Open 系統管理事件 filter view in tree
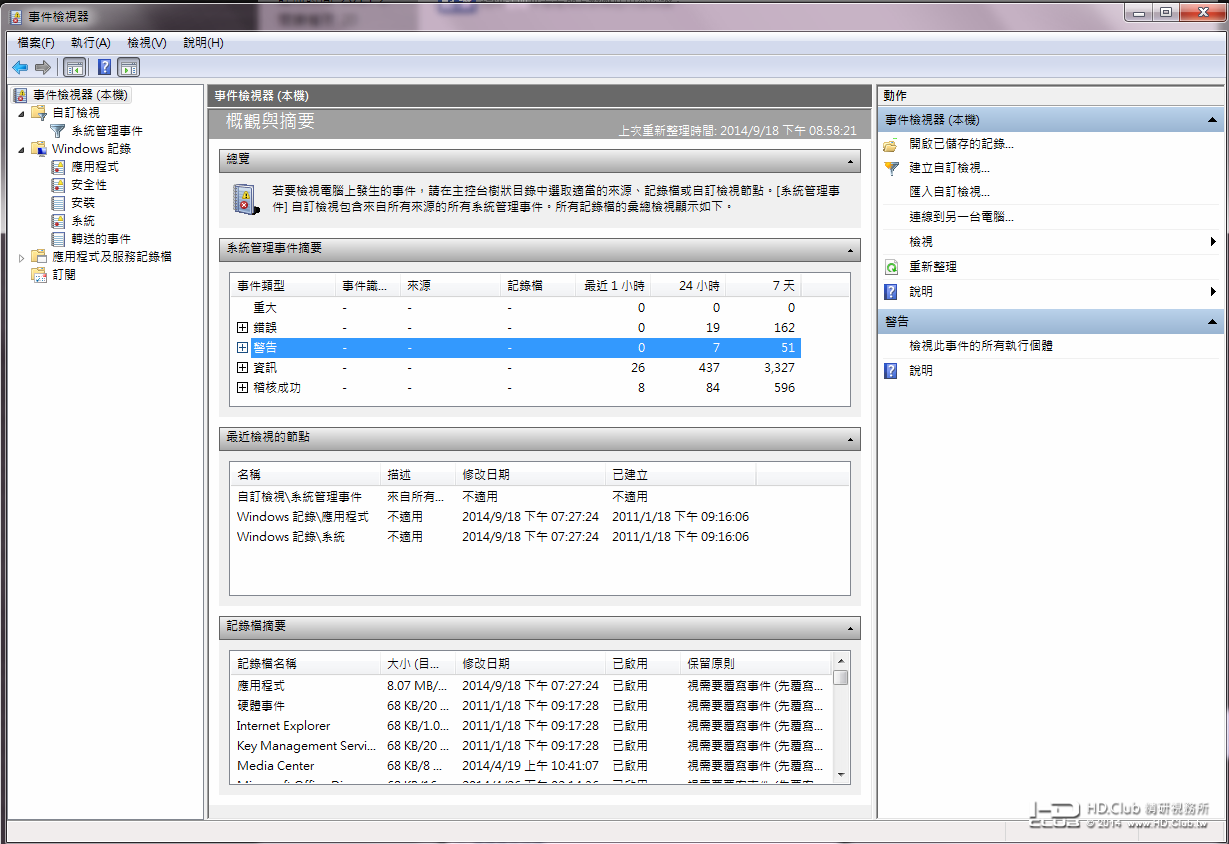Screen dimensions: 1229x844 107,131
